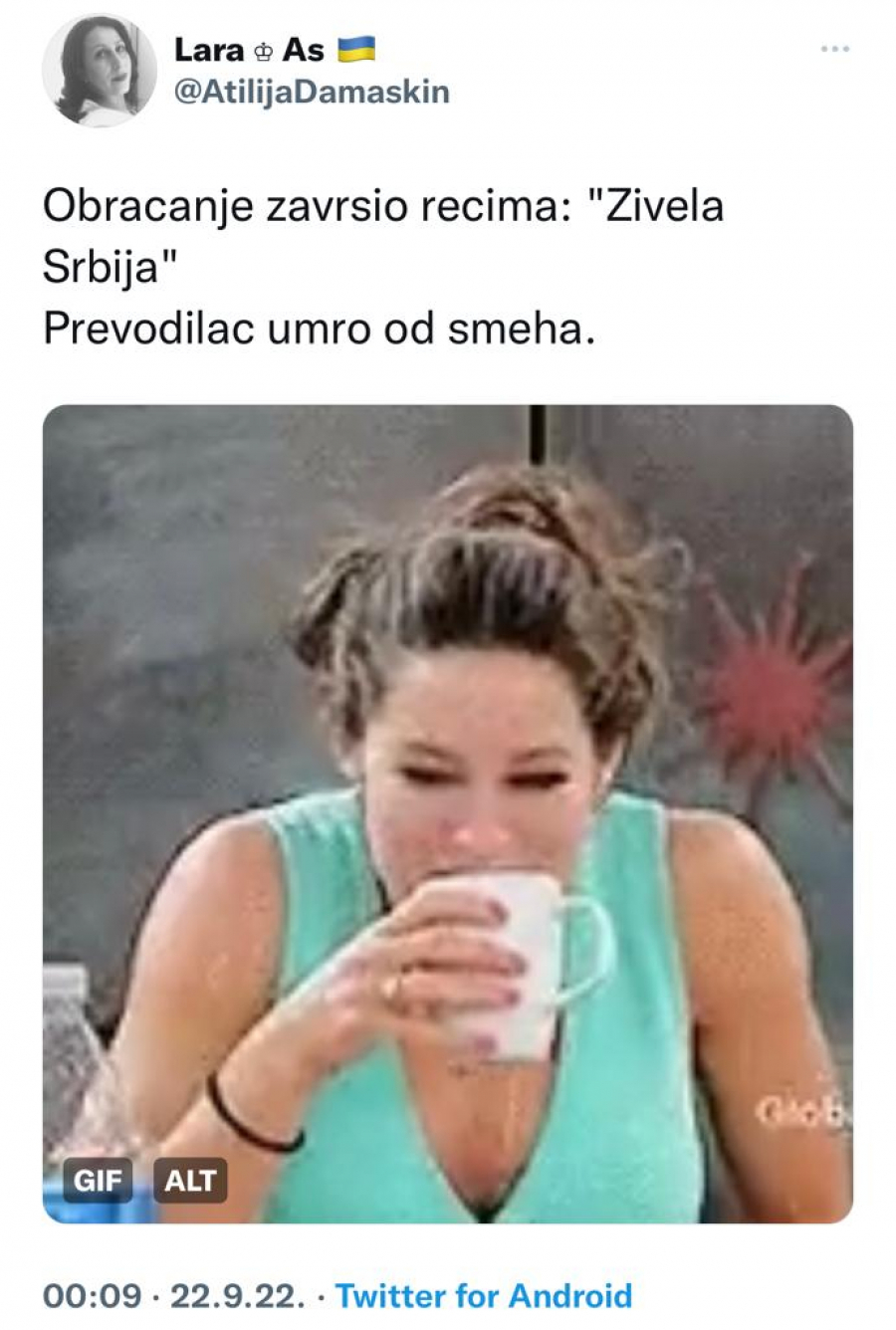Show the ALT image description badge
The width and height of the screenshot is (896, 1330).
[x=190, y=1181]
